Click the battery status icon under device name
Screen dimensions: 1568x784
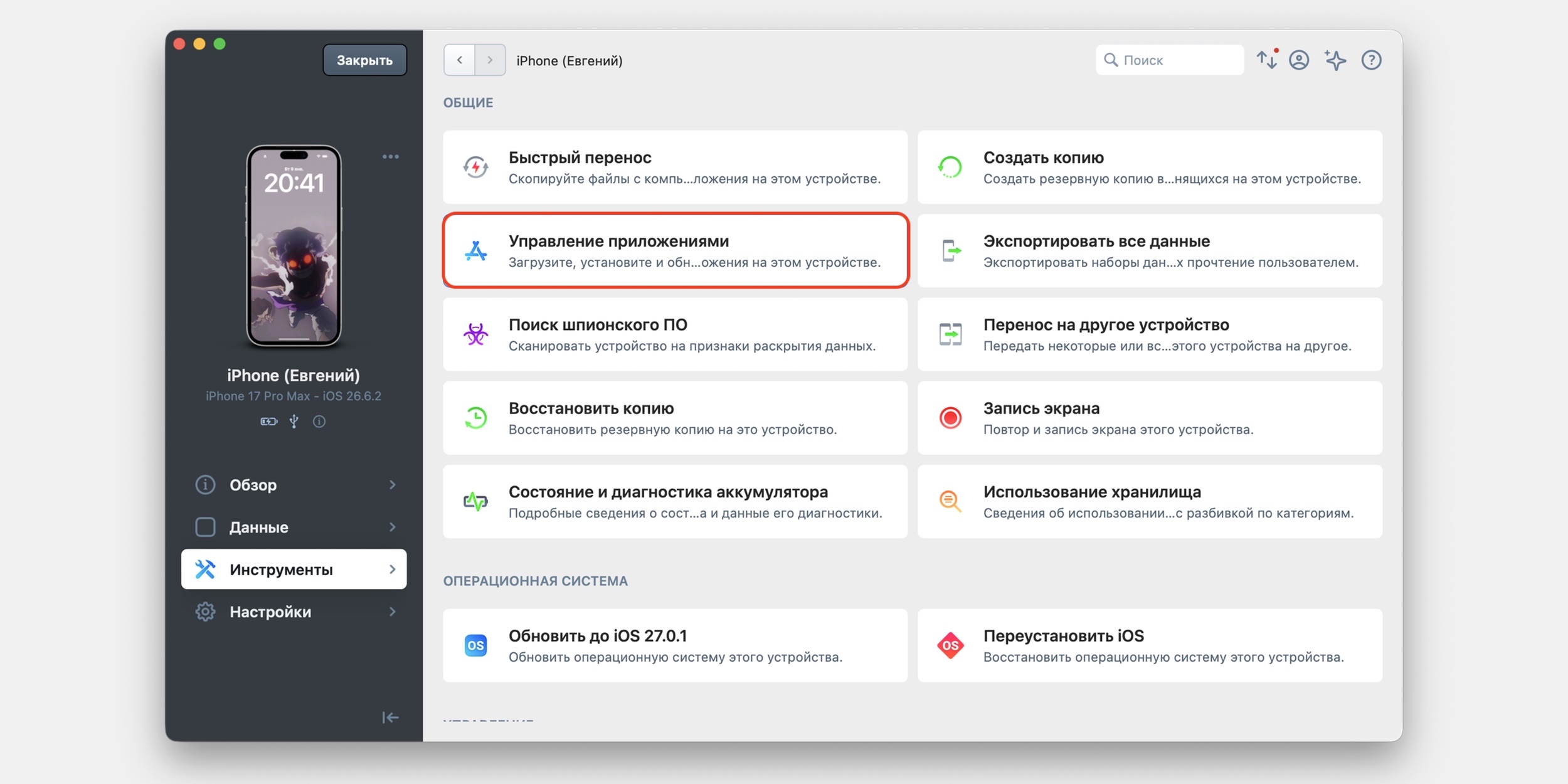point(269,421)
